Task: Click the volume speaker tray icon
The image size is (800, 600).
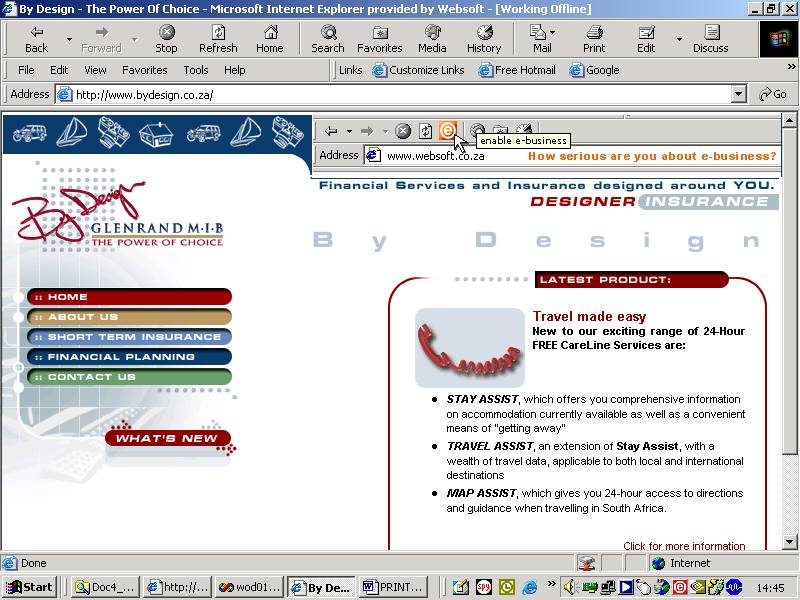Action: pyautogui.click(x=570, y=588)
